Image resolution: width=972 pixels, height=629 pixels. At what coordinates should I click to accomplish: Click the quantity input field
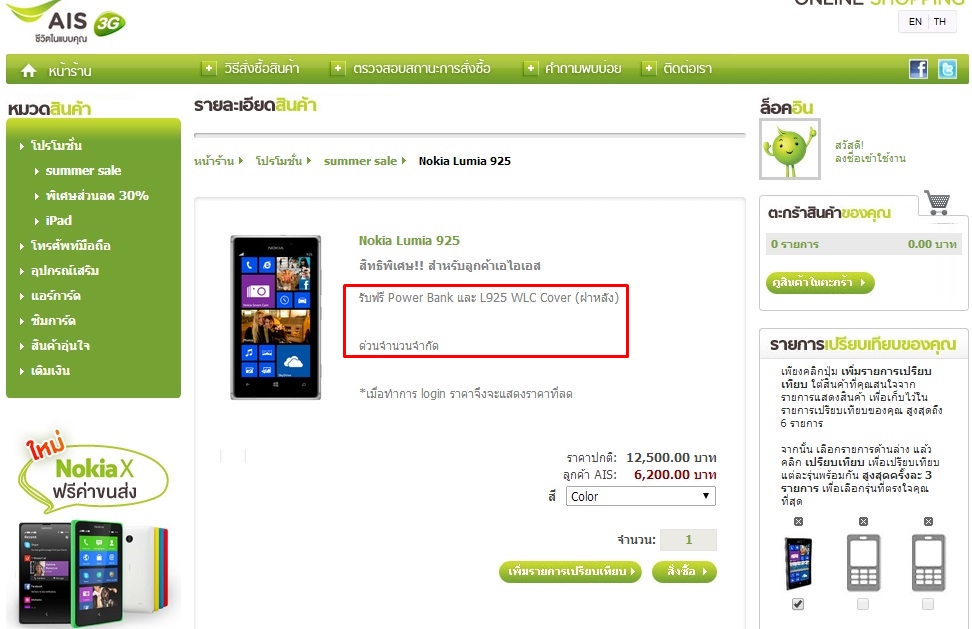click(x=688, y=540)
